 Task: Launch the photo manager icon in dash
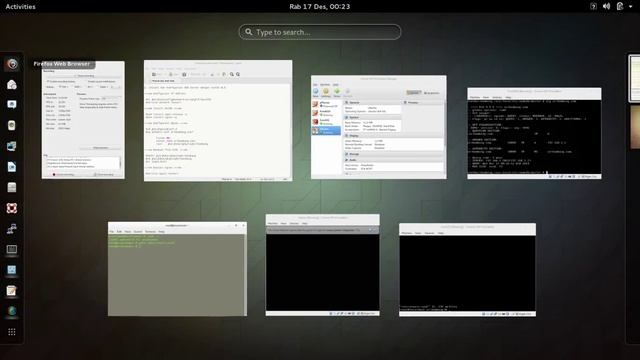[12, 146]
